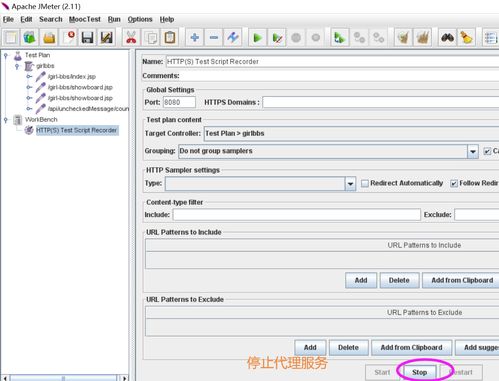Select HTTP(S) Test Script Recorder tree item

(77, 130)
